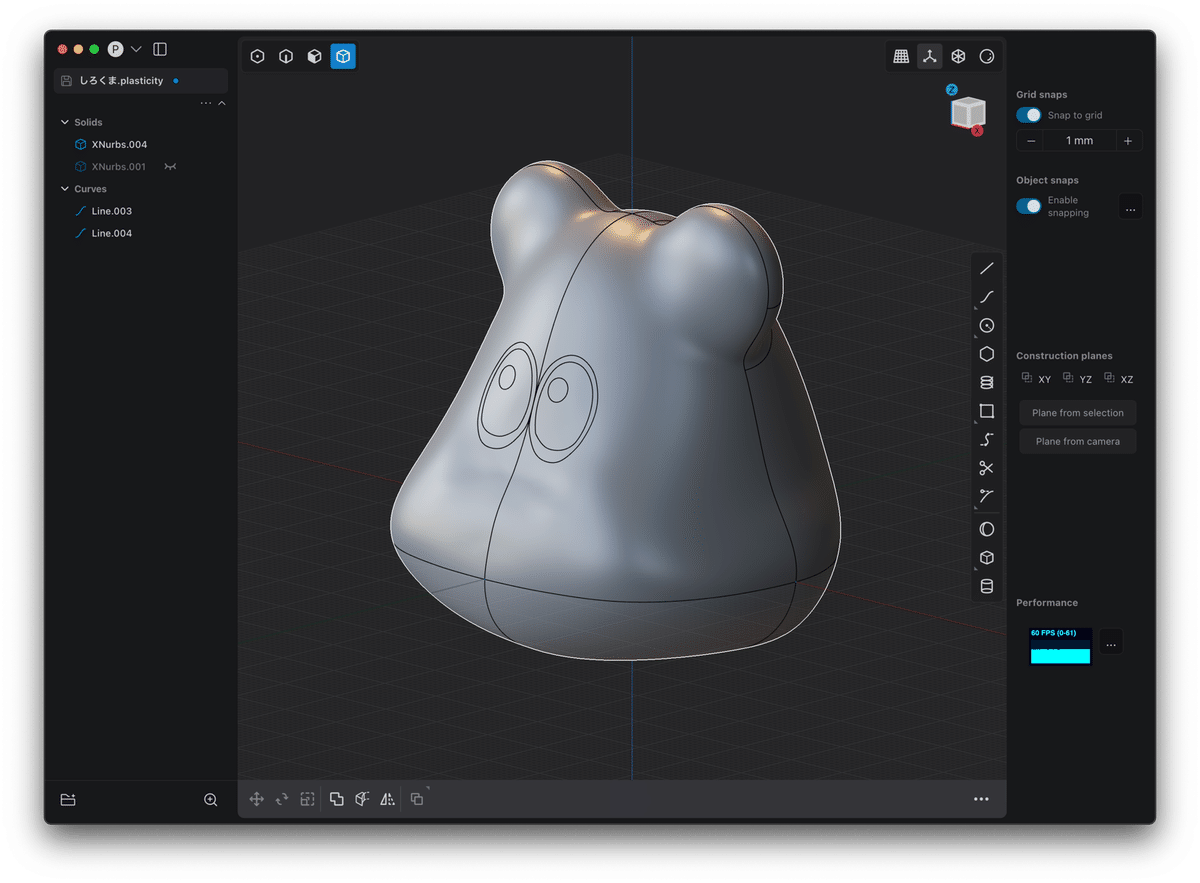The image size is (1200, 883).
Task: Toggle the orthographic/perspective view icon
Action: pyautogui.click(x=958, y=57)
